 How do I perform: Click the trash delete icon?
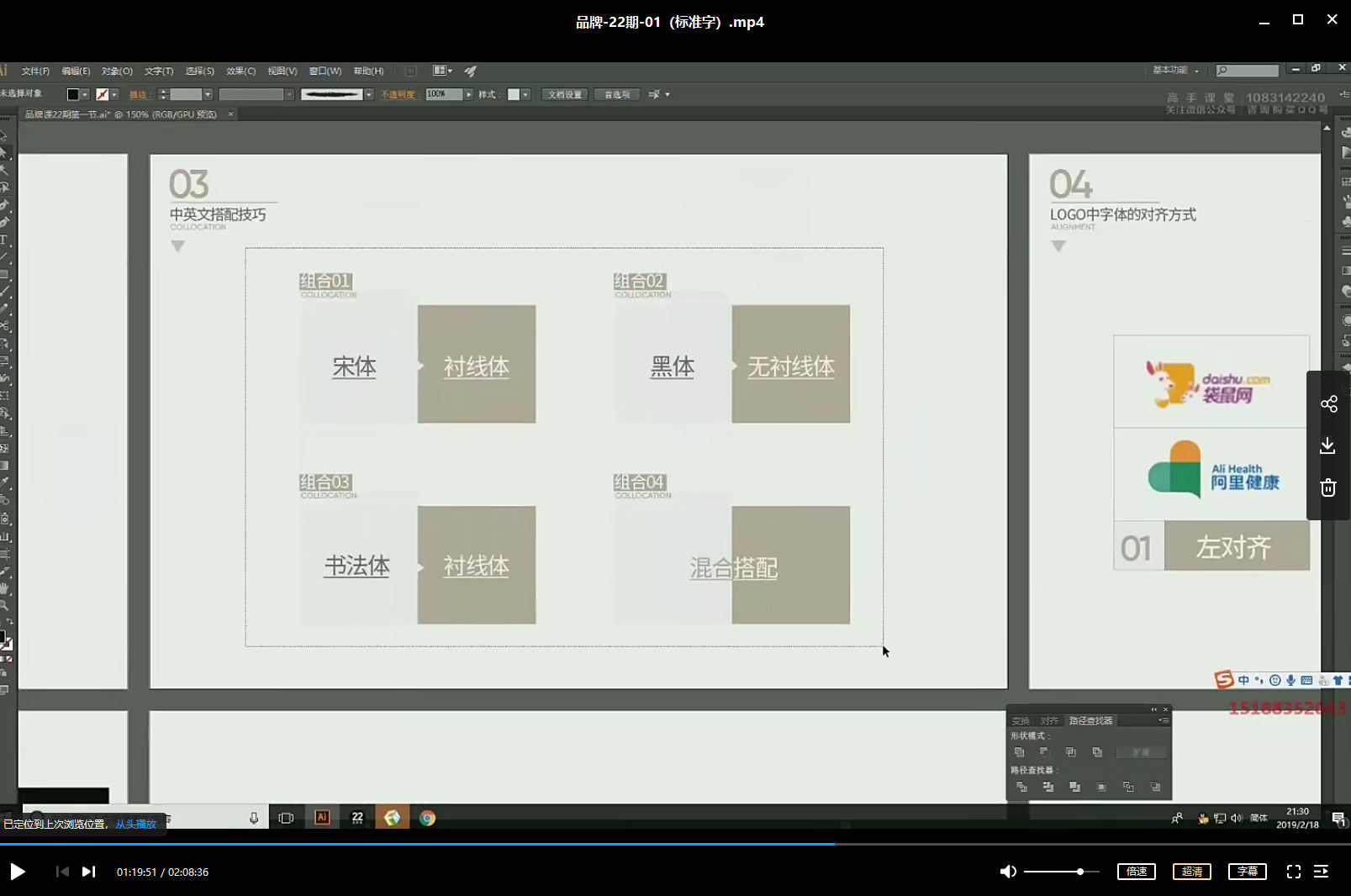point(1328,488)
